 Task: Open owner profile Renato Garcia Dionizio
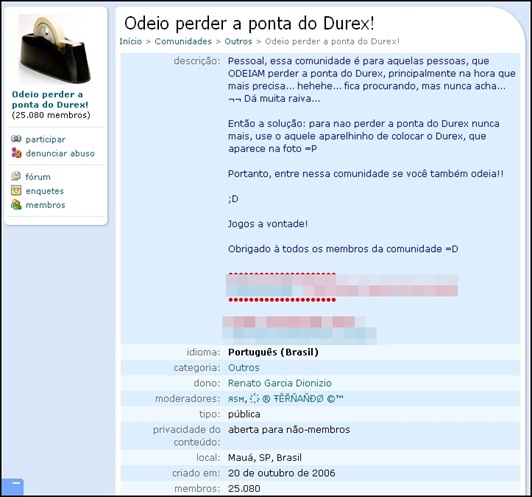pos(280,383)
